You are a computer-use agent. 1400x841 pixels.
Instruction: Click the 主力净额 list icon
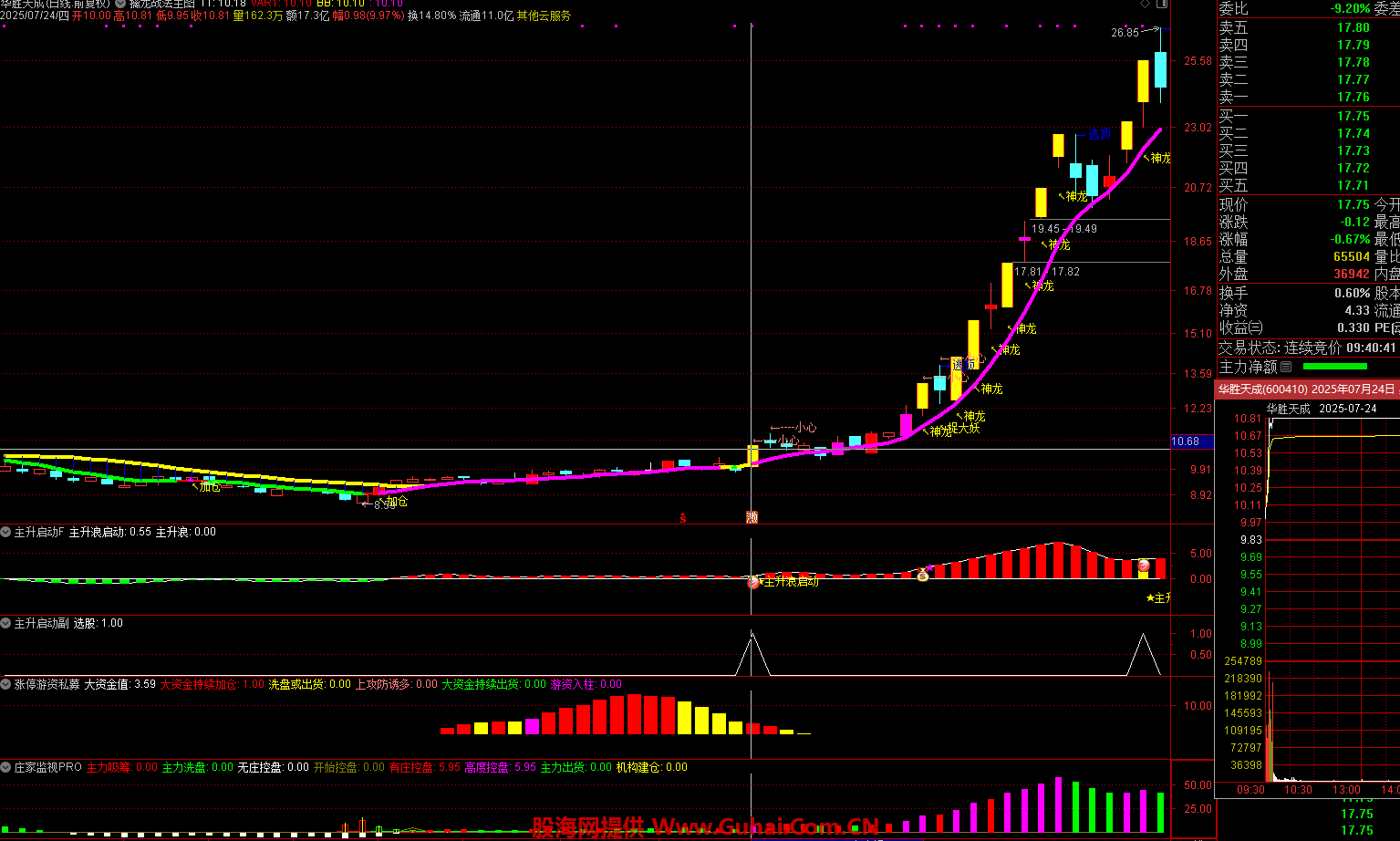click(x=1286, y=367)
